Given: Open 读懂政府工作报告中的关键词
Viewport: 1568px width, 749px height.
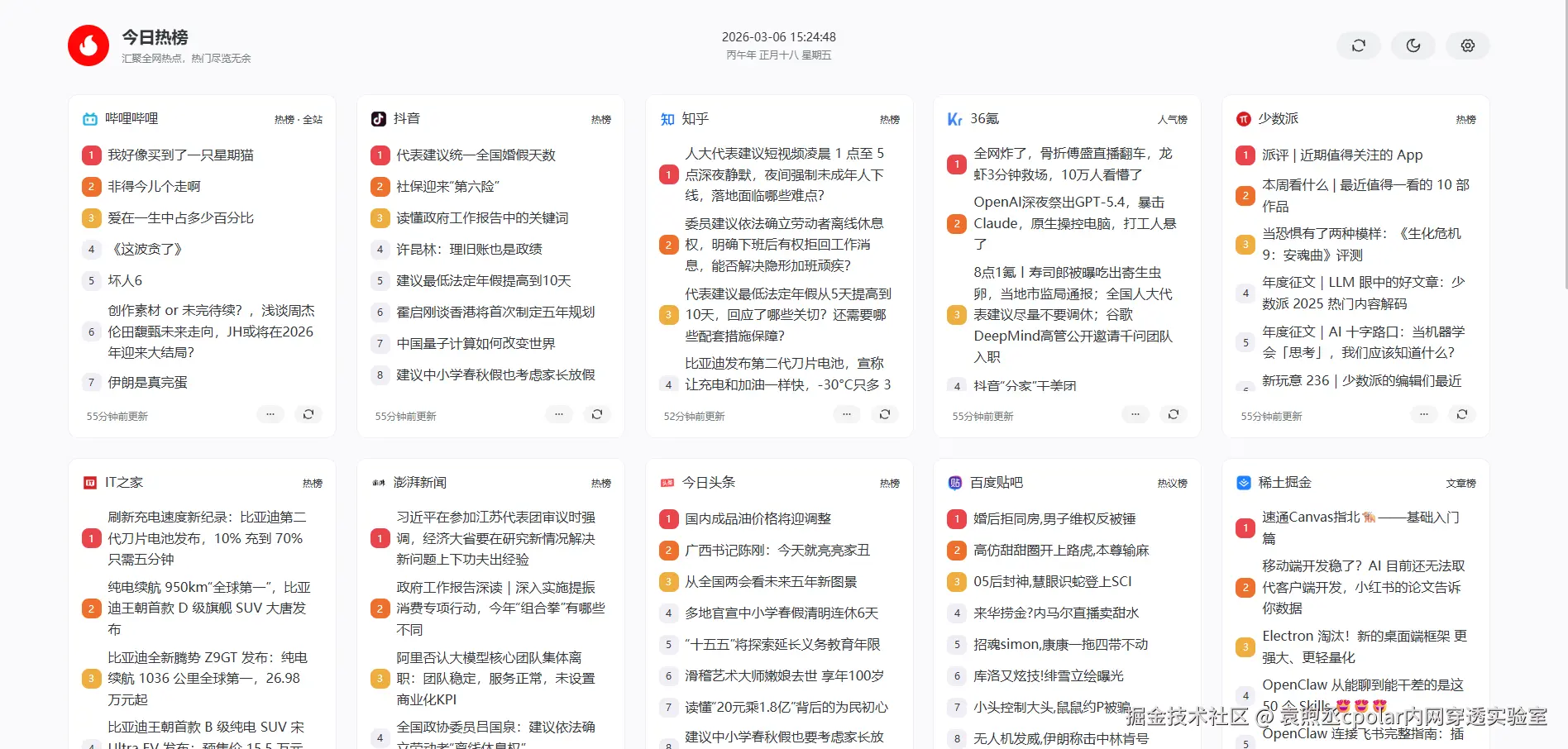Looking at the screenshot, I should [482, 218].
